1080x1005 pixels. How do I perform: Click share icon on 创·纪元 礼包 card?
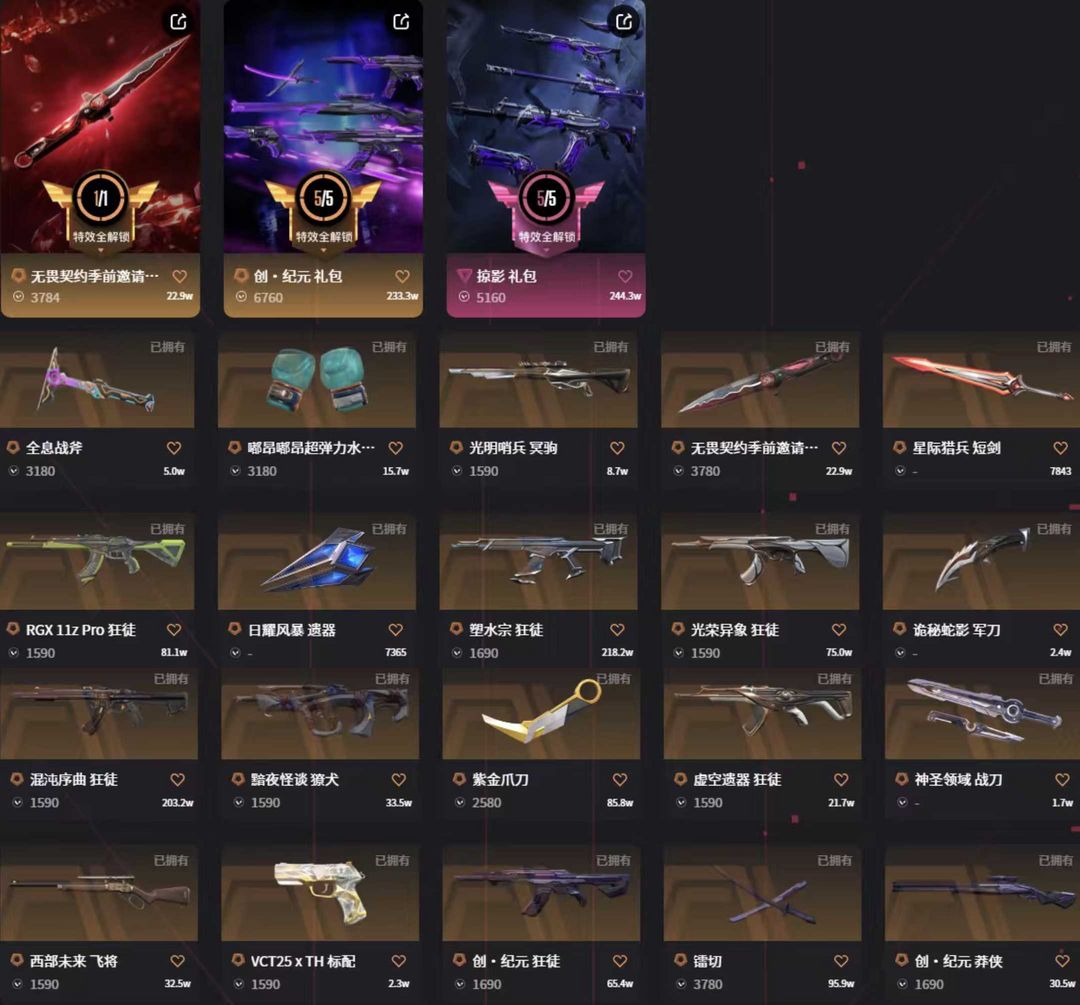coord(401,21)
